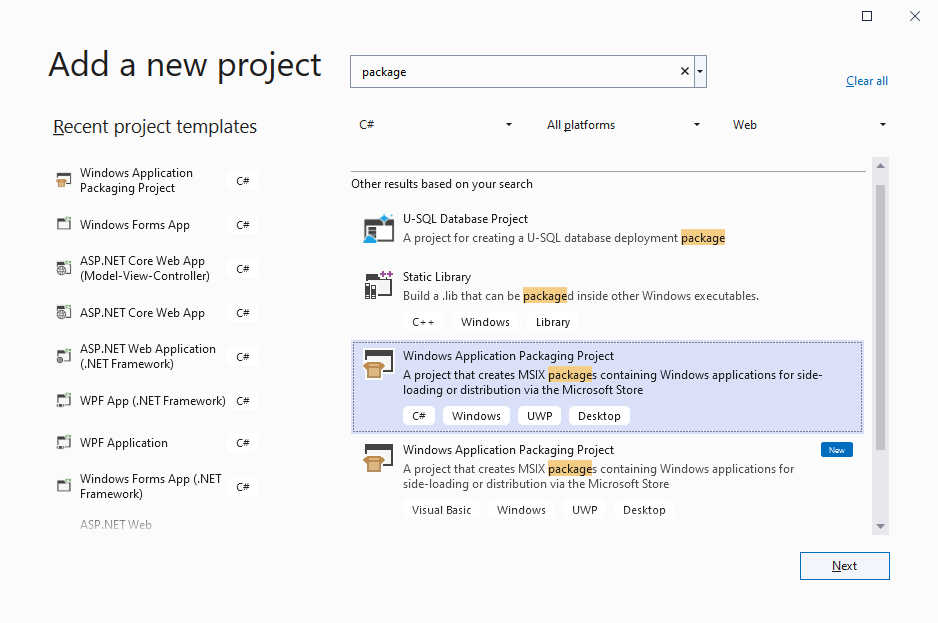Open the All platforms filter dropdown
This screenshot has width=938, height=623.
coord(620,124)
